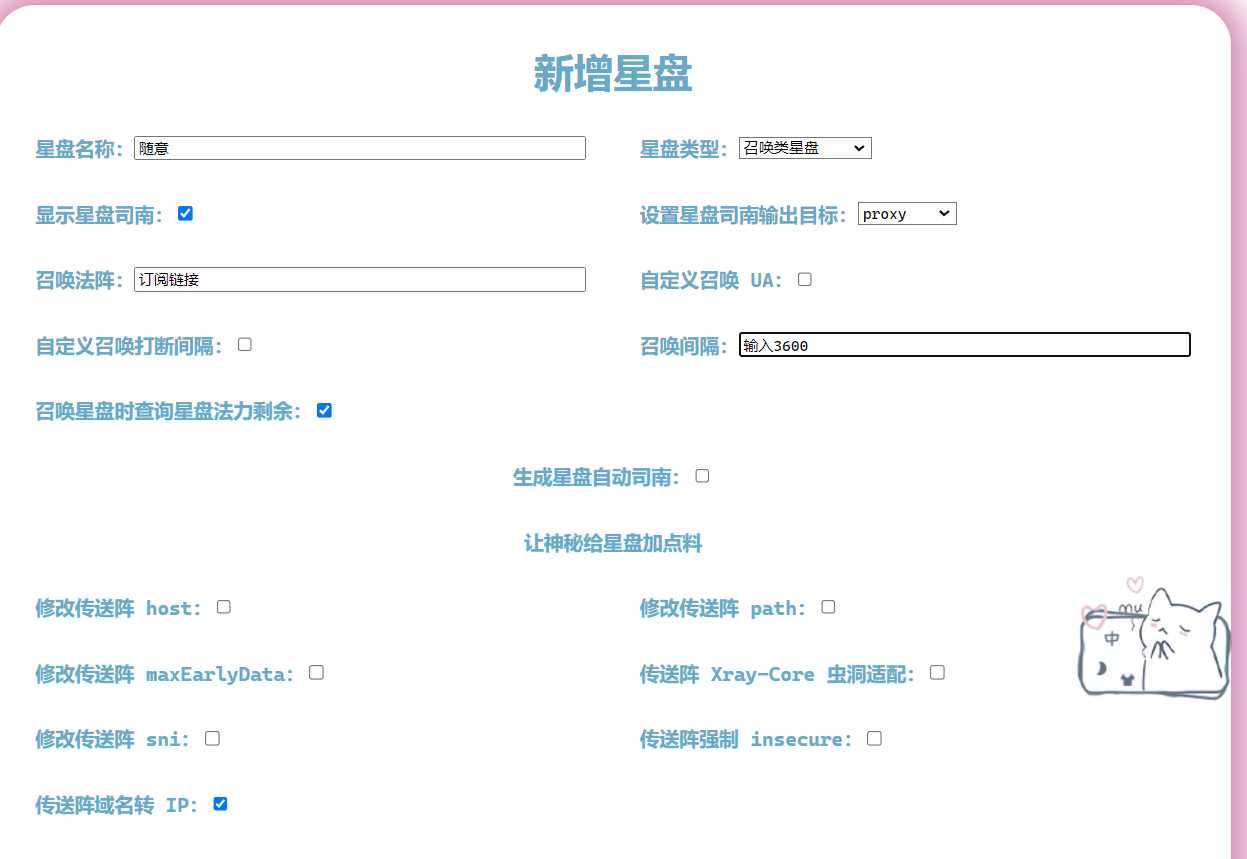The height and width of the screenshot is (859, 1247).
Task: Enable the 传送阵强制 insecure checkbox
Action: 874,738
